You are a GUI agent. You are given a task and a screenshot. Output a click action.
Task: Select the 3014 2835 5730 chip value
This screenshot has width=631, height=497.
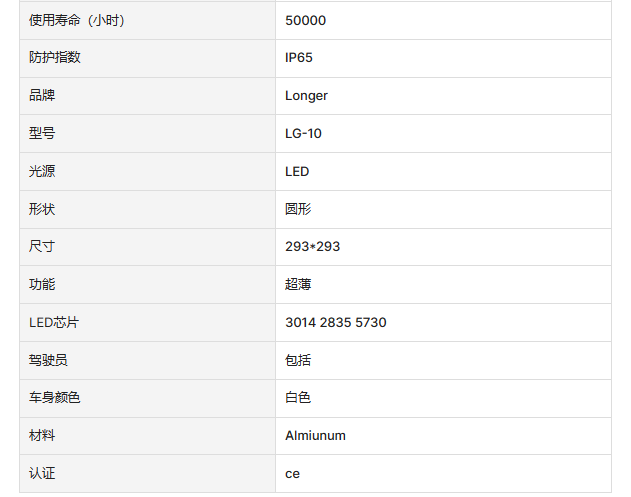click(x=335, y=322)
